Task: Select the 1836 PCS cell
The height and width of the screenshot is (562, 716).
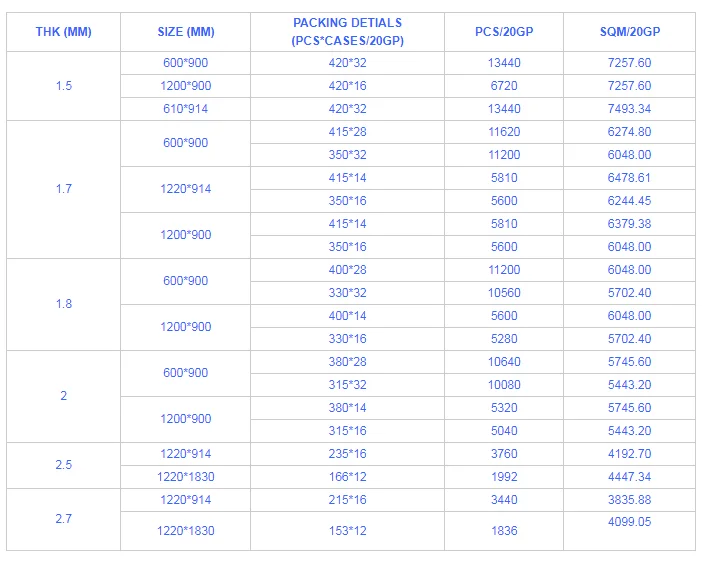Action: [504, 531]
